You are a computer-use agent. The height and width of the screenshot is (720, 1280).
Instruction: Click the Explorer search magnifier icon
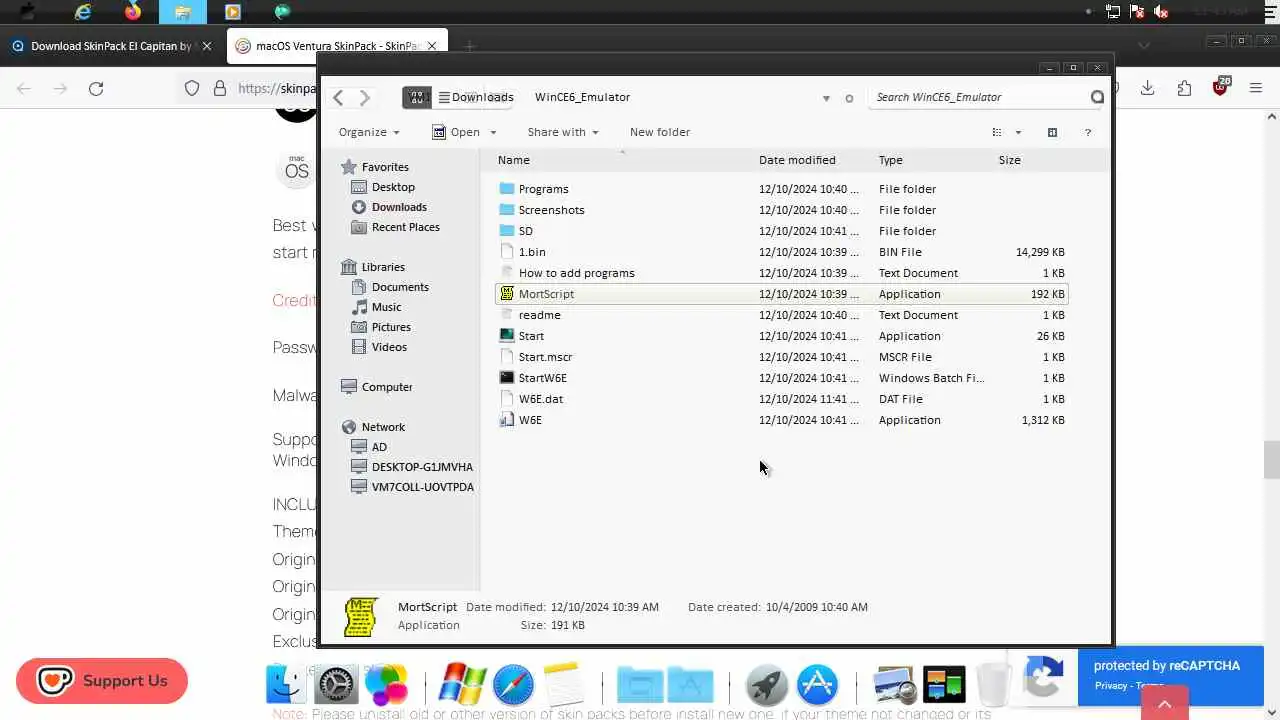coord(1097,97)
